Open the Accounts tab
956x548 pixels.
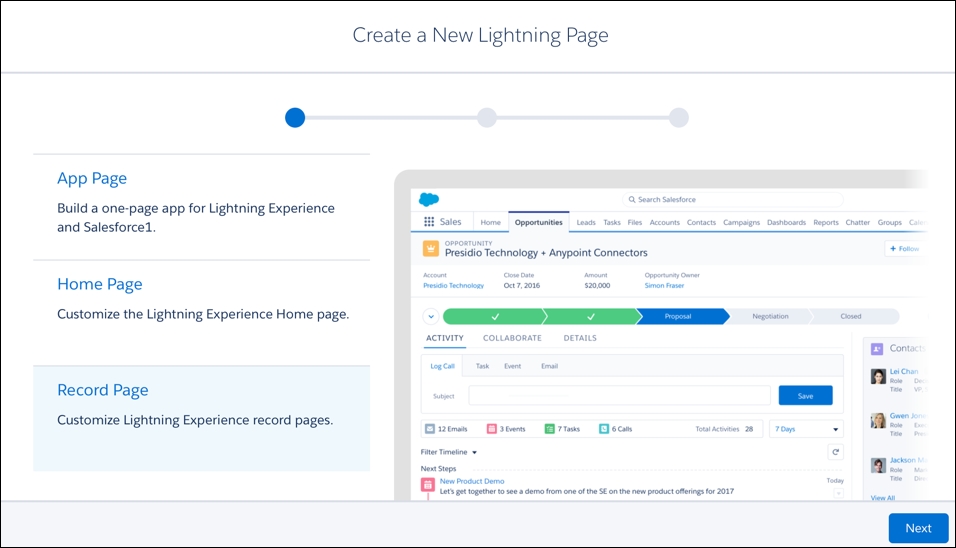[665, 222]
